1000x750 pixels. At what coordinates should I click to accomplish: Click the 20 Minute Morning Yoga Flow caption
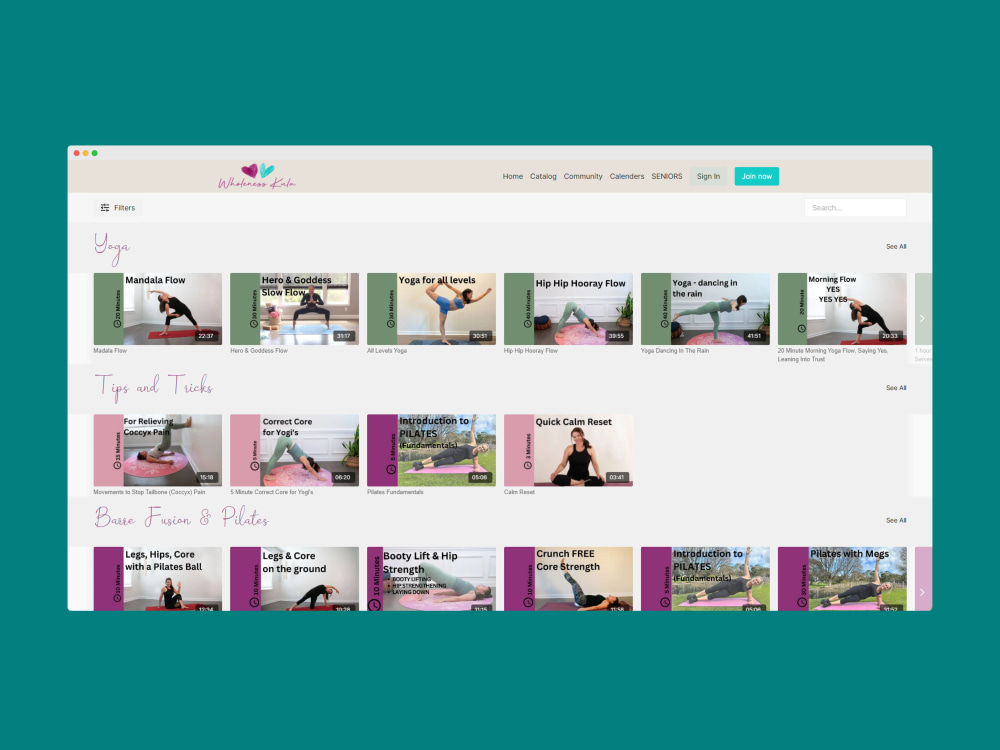[x=832, y=355]
